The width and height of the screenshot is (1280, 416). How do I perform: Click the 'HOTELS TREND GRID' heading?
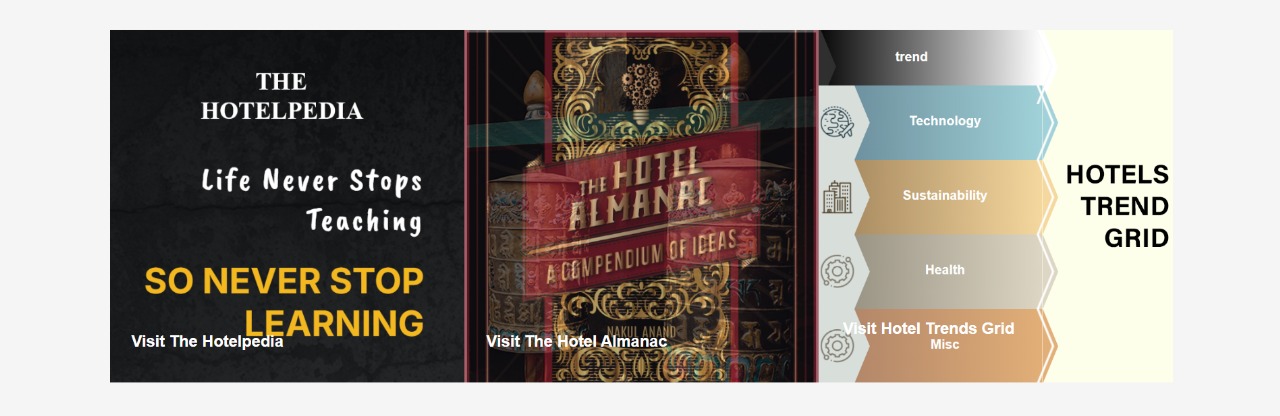coord(1117,206)
